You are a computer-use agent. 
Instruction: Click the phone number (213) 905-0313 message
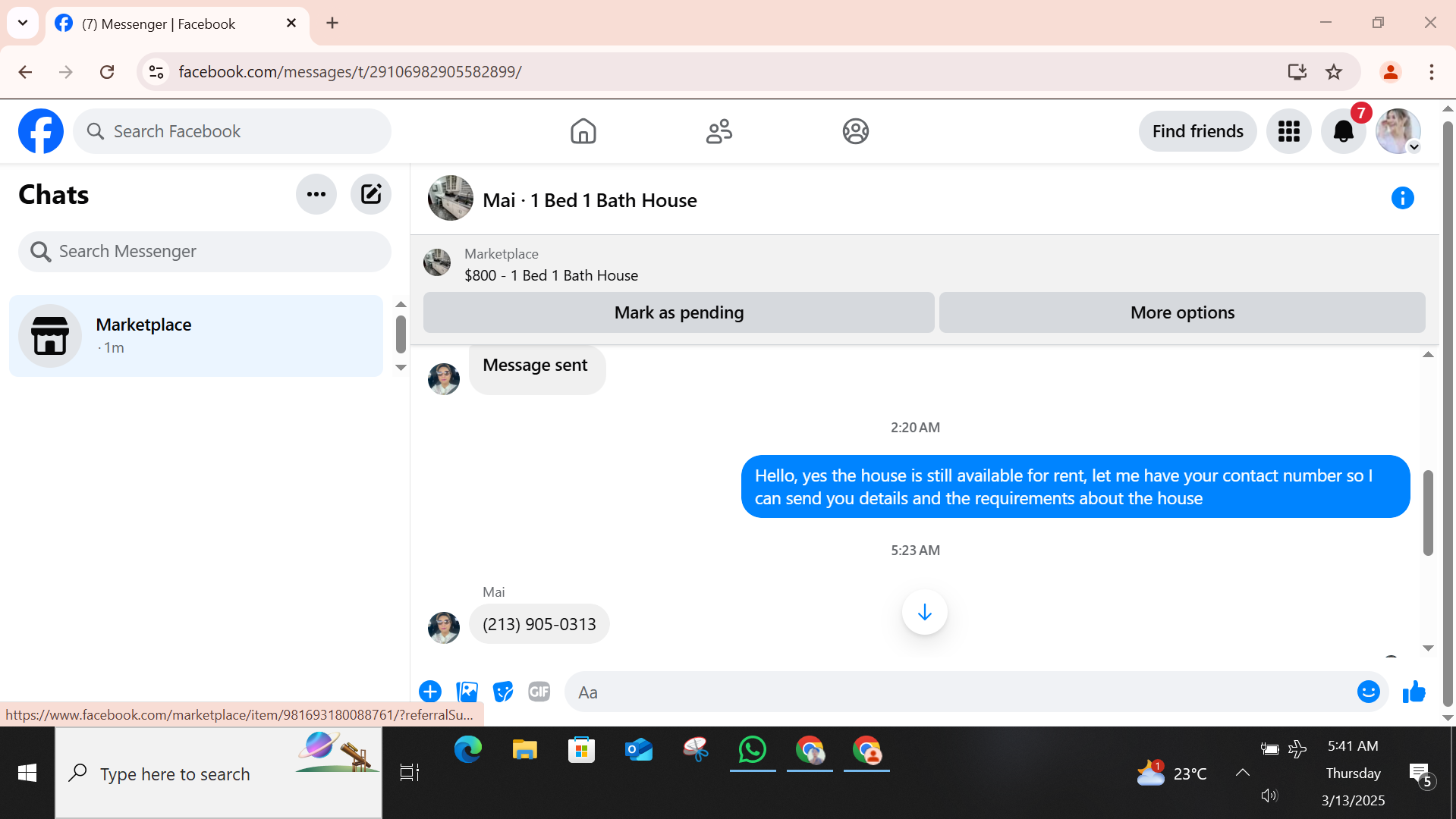pyautogui.click(x=539, y=624)
